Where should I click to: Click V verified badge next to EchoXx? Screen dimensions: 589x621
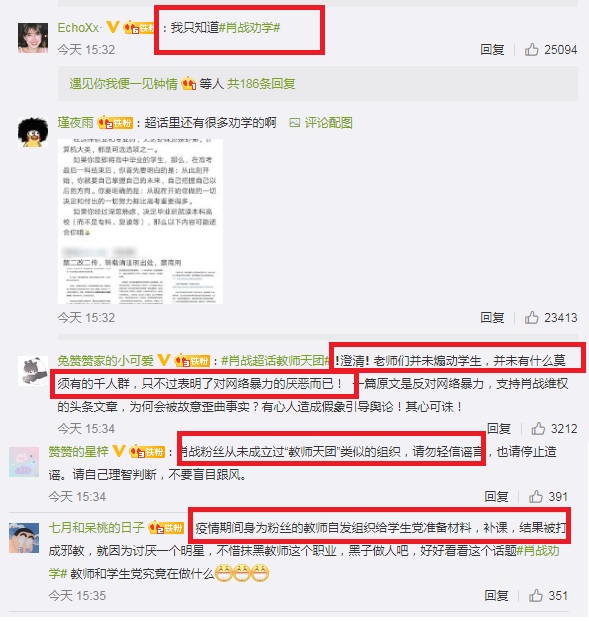point(112,27)
